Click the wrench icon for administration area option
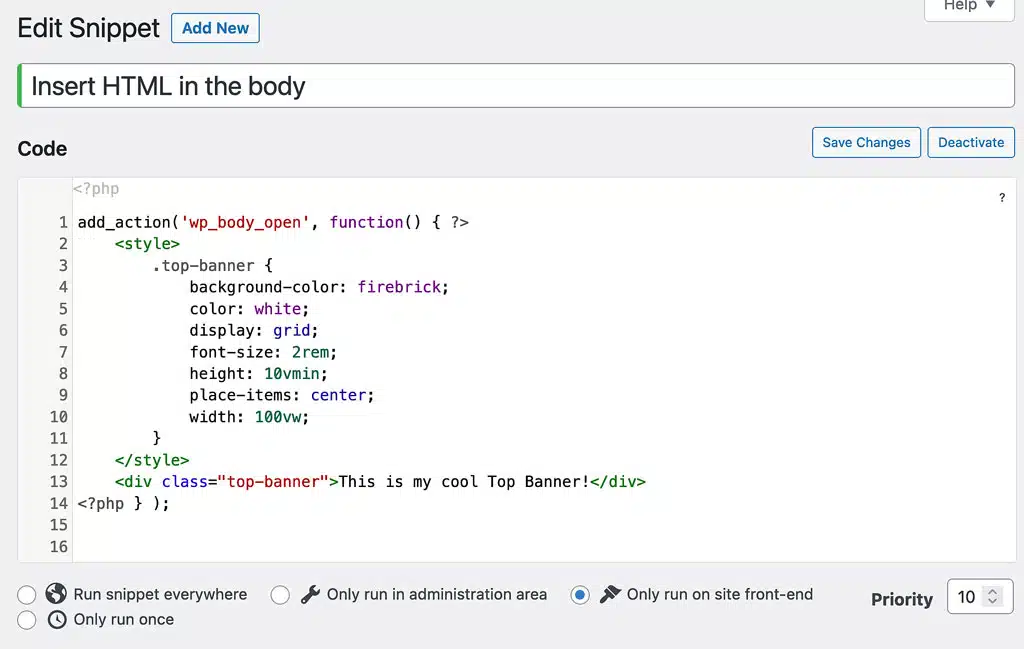This screenshot has height=649, width=1024. [310, 594]
